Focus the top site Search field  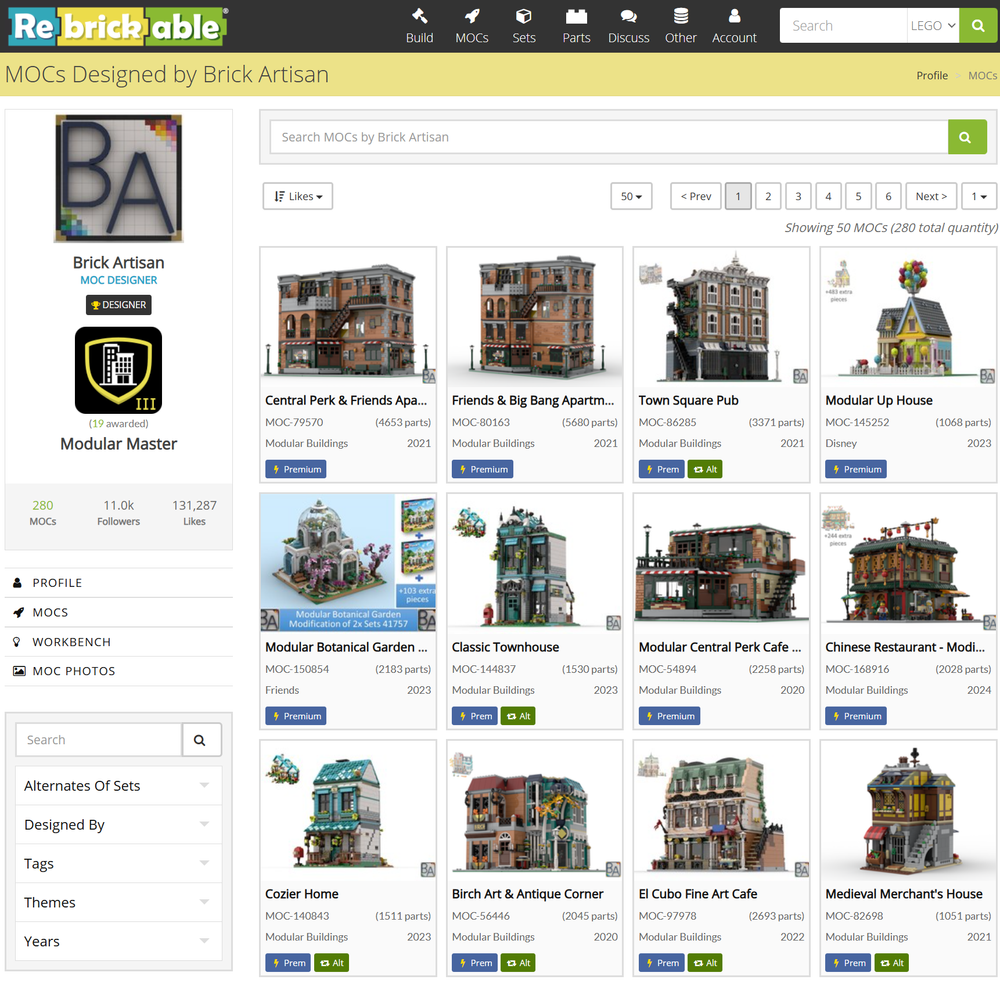tap(843, 26)
